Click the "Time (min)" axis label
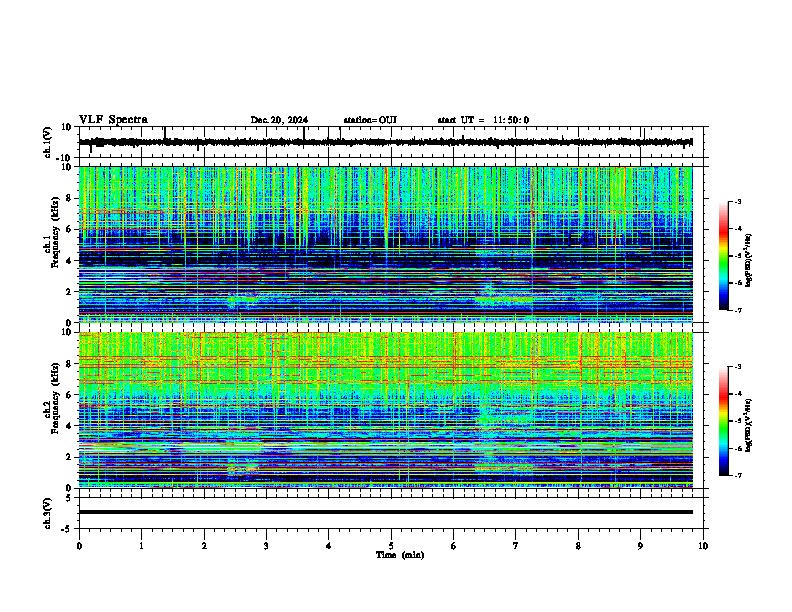This screenshot has height=612, width=792. tap(400, 555)
